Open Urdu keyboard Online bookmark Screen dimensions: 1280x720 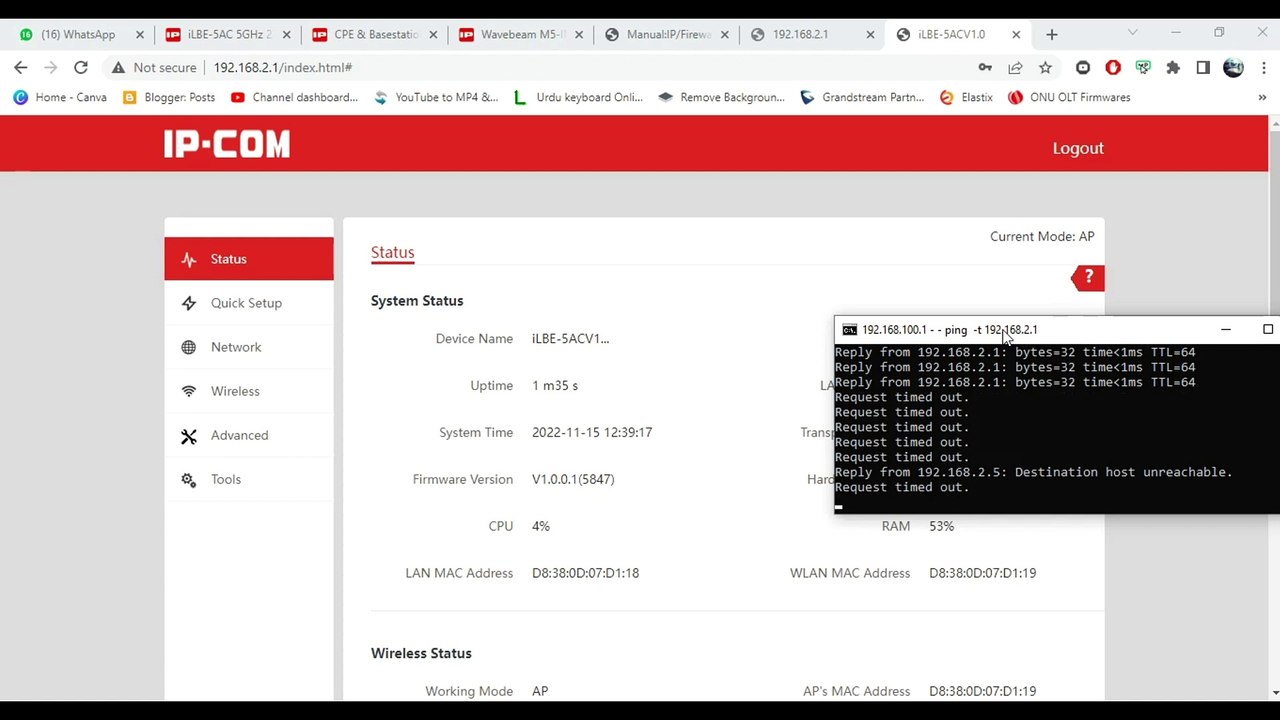tap(578, 97)
